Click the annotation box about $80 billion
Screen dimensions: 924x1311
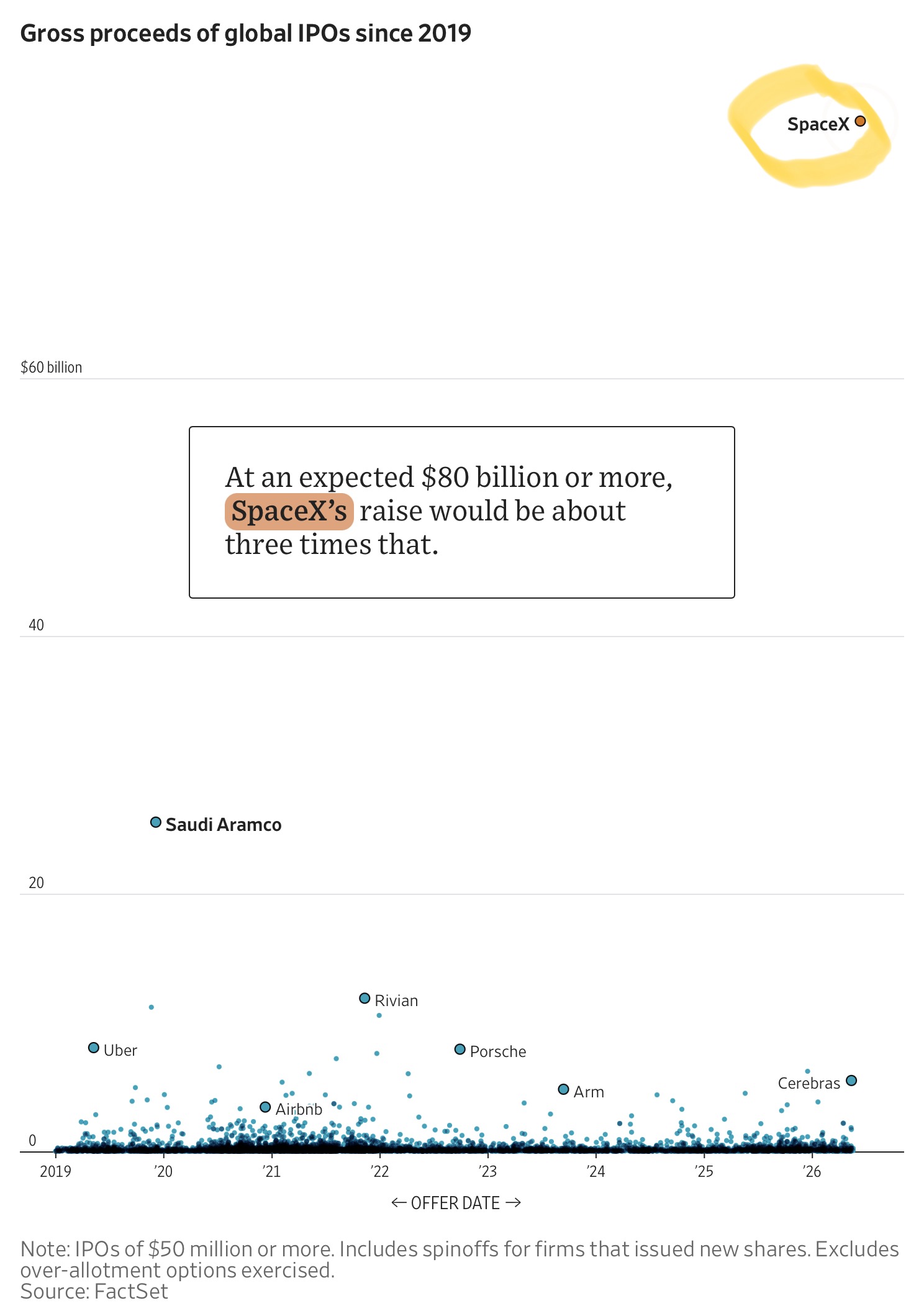tap(461, 512)
